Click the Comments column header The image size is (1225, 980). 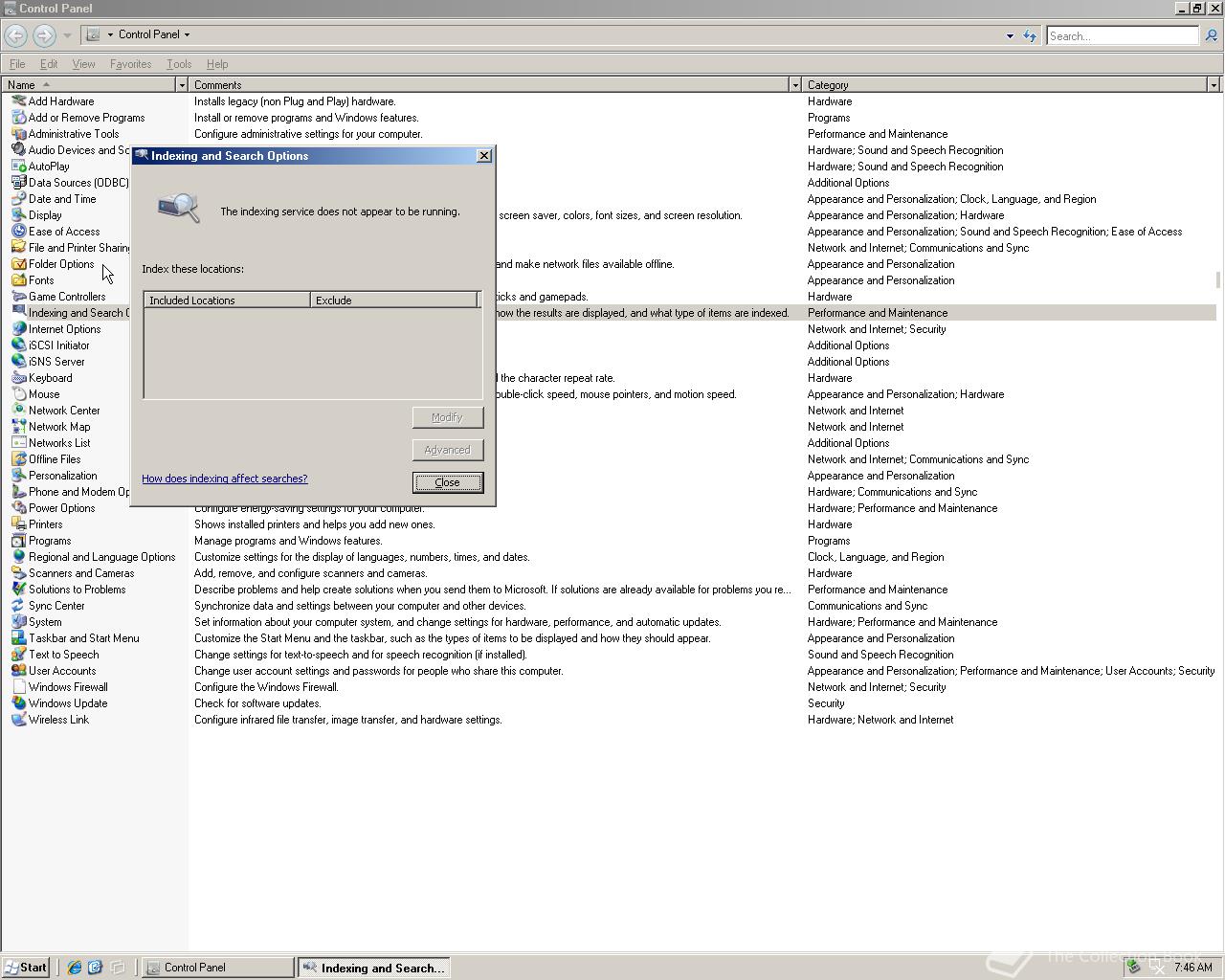click(x=489, y=85)
